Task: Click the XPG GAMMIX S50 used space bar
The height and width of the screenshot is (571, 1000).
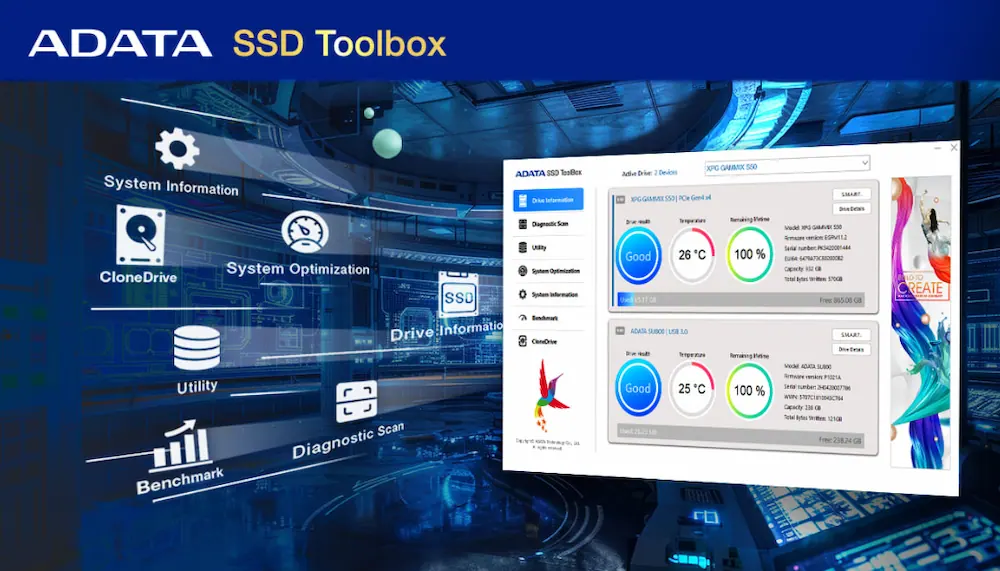Action: [x=737, y=299]
